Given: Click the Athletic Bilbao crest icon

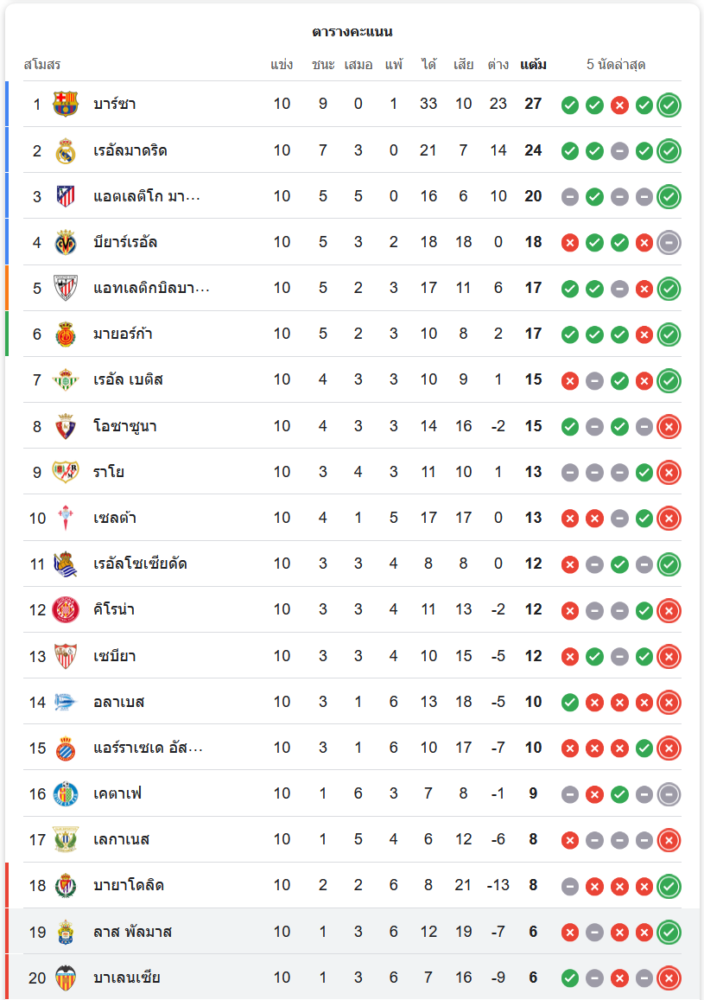Looking at the screenshot, I should [x=66, y=288].
